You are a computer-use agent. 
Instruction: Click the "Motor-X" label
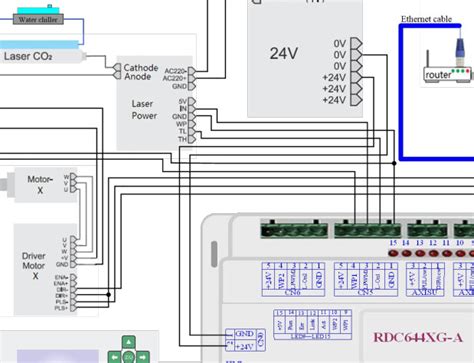pos(40,185)
